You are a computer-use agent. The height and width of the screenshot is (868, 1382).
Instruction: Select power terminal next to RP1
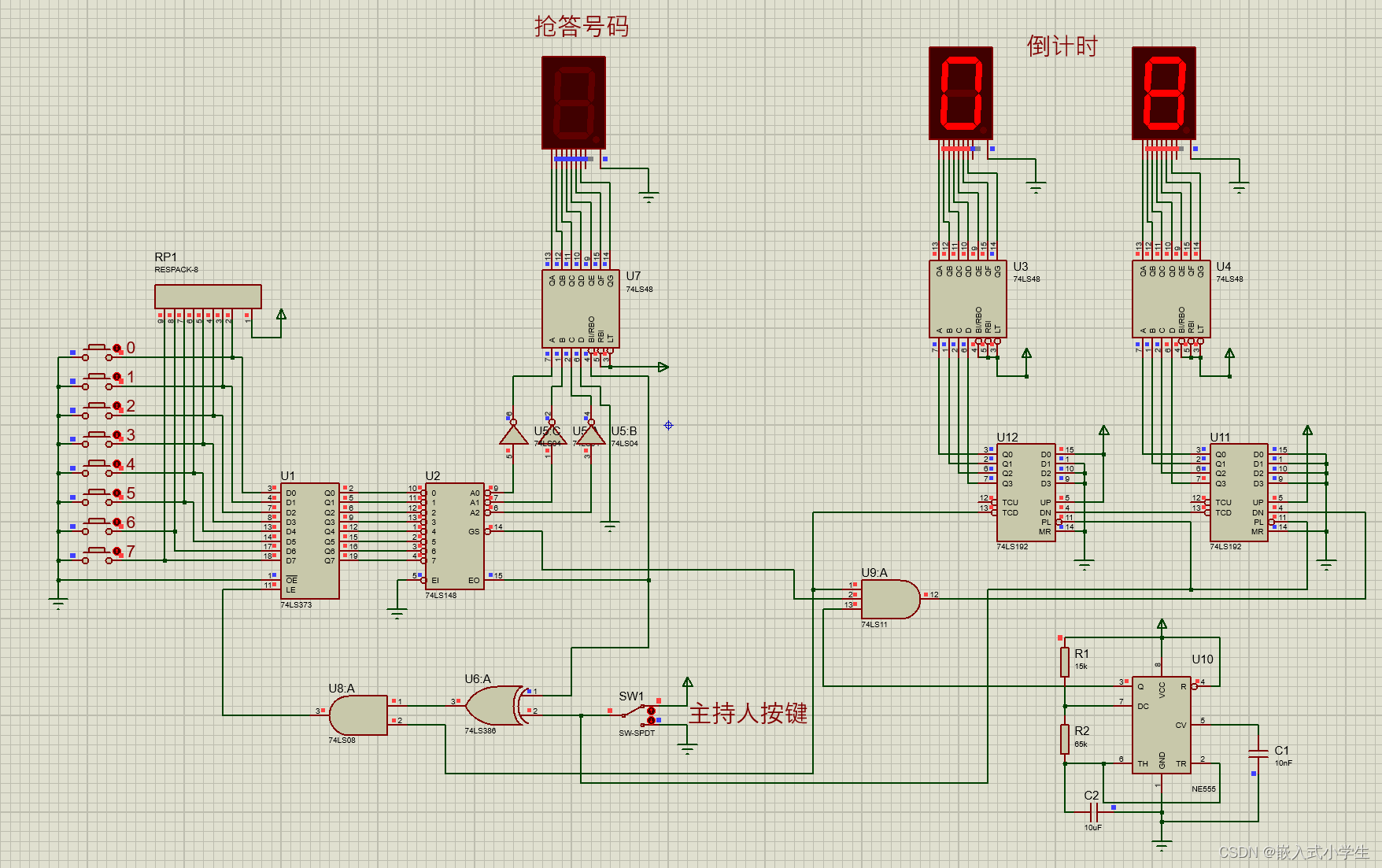tap(281, 315)
